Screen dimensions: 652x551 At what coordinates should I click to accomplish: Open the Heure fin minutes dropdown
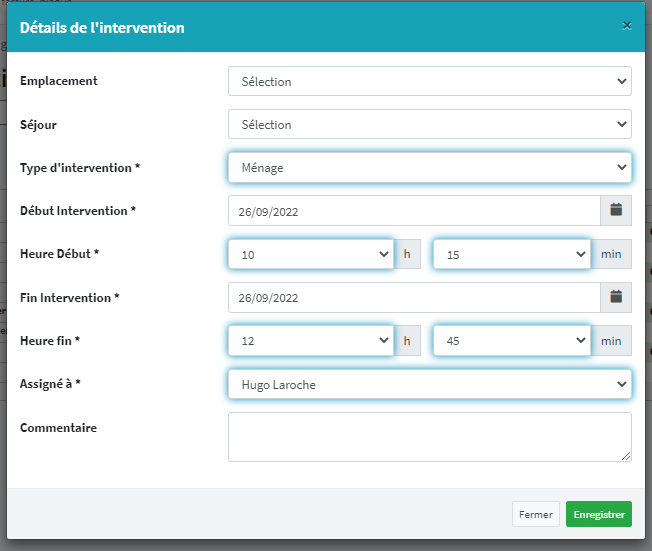pos(512,341)
